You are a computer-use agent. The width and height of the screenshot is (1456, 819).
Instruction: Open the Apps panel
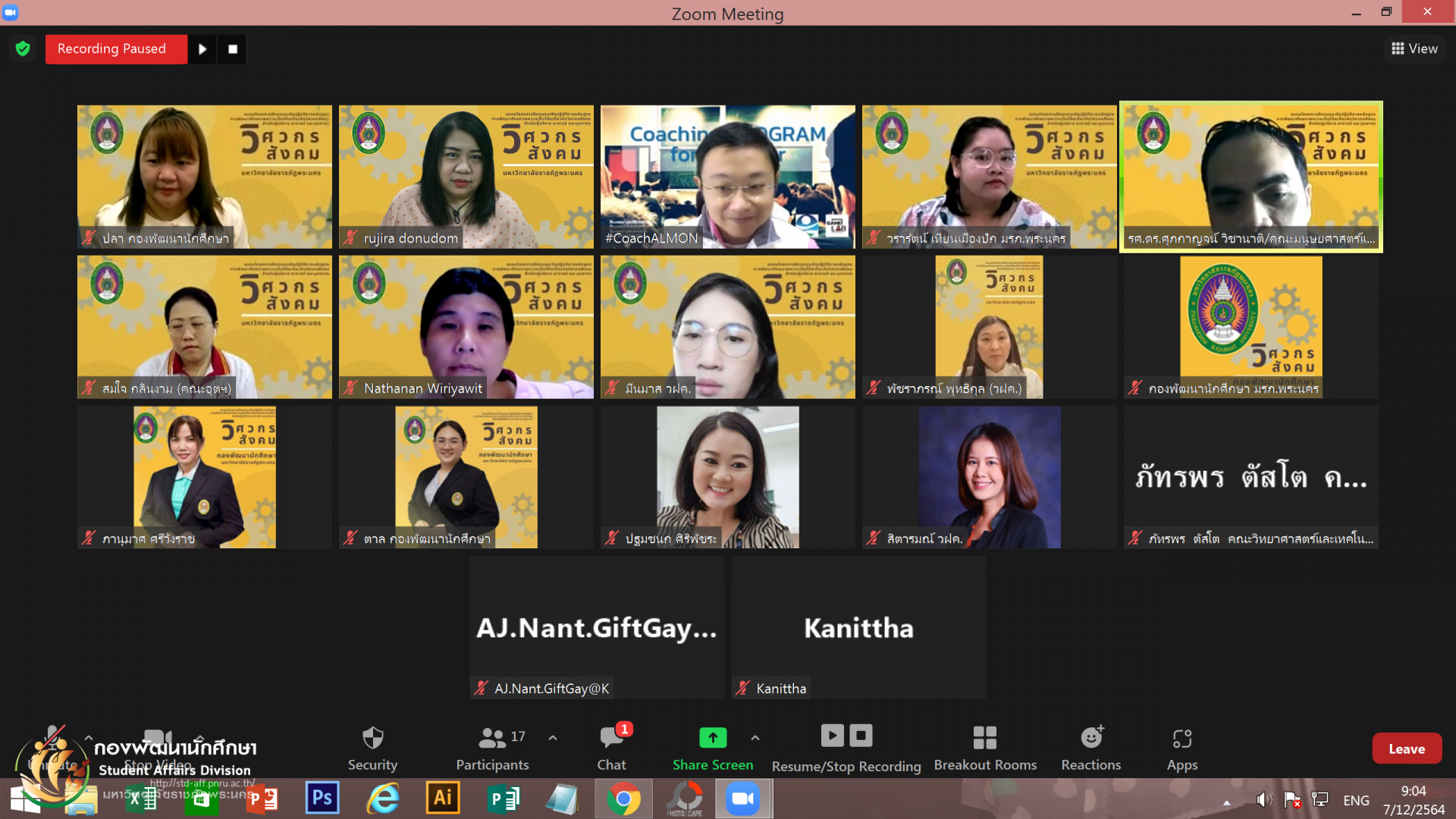1181,748
